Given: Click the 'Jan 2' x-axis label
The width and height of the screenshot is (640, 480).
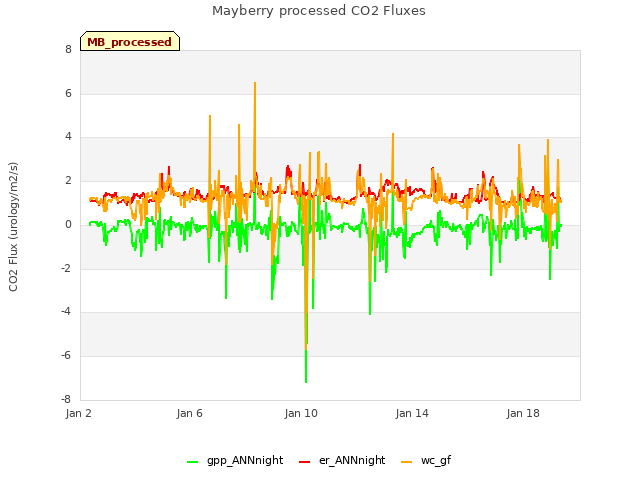Looking at the screenshot, I should [78, 413].
